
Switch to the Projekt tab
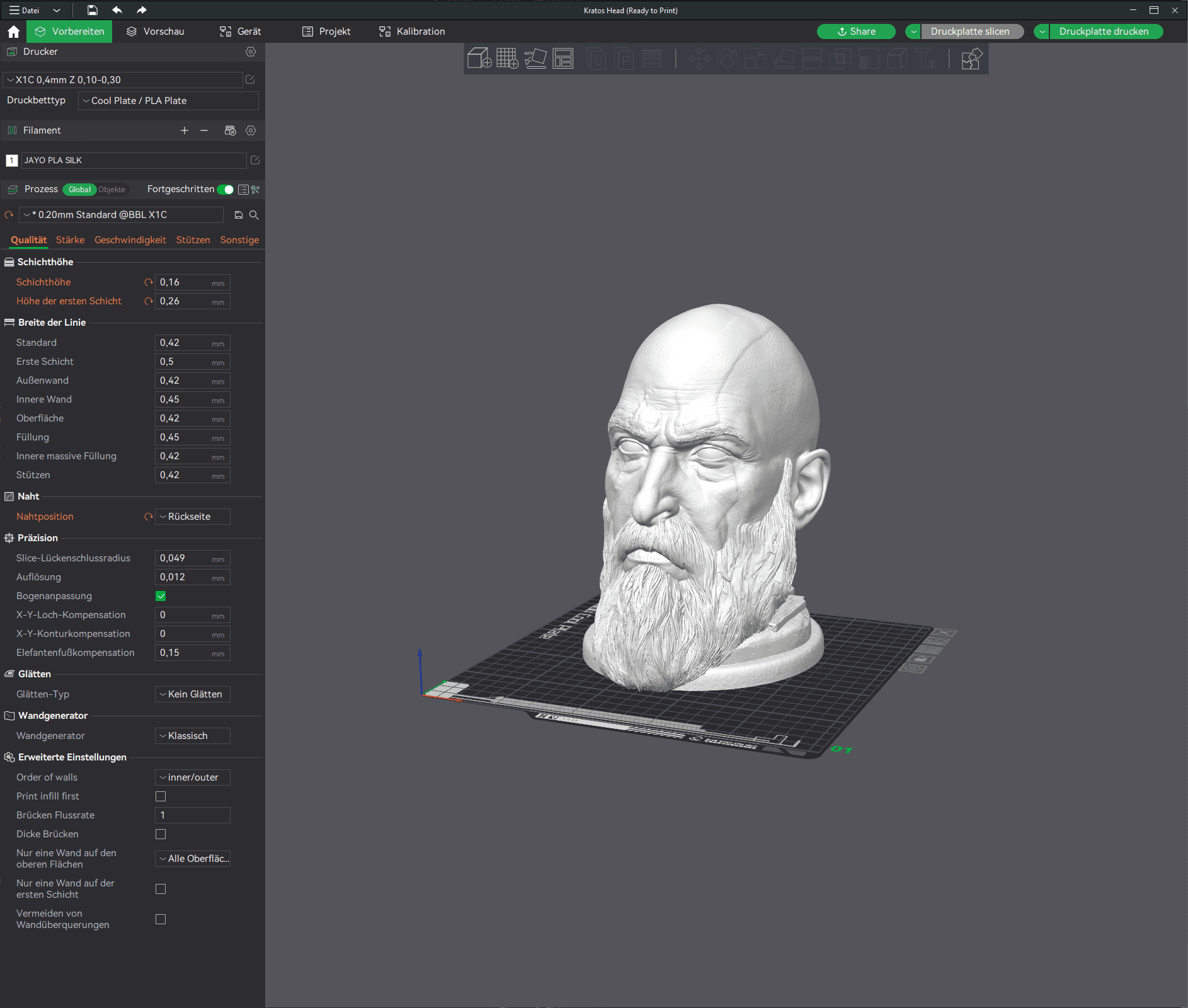[326, 31]
